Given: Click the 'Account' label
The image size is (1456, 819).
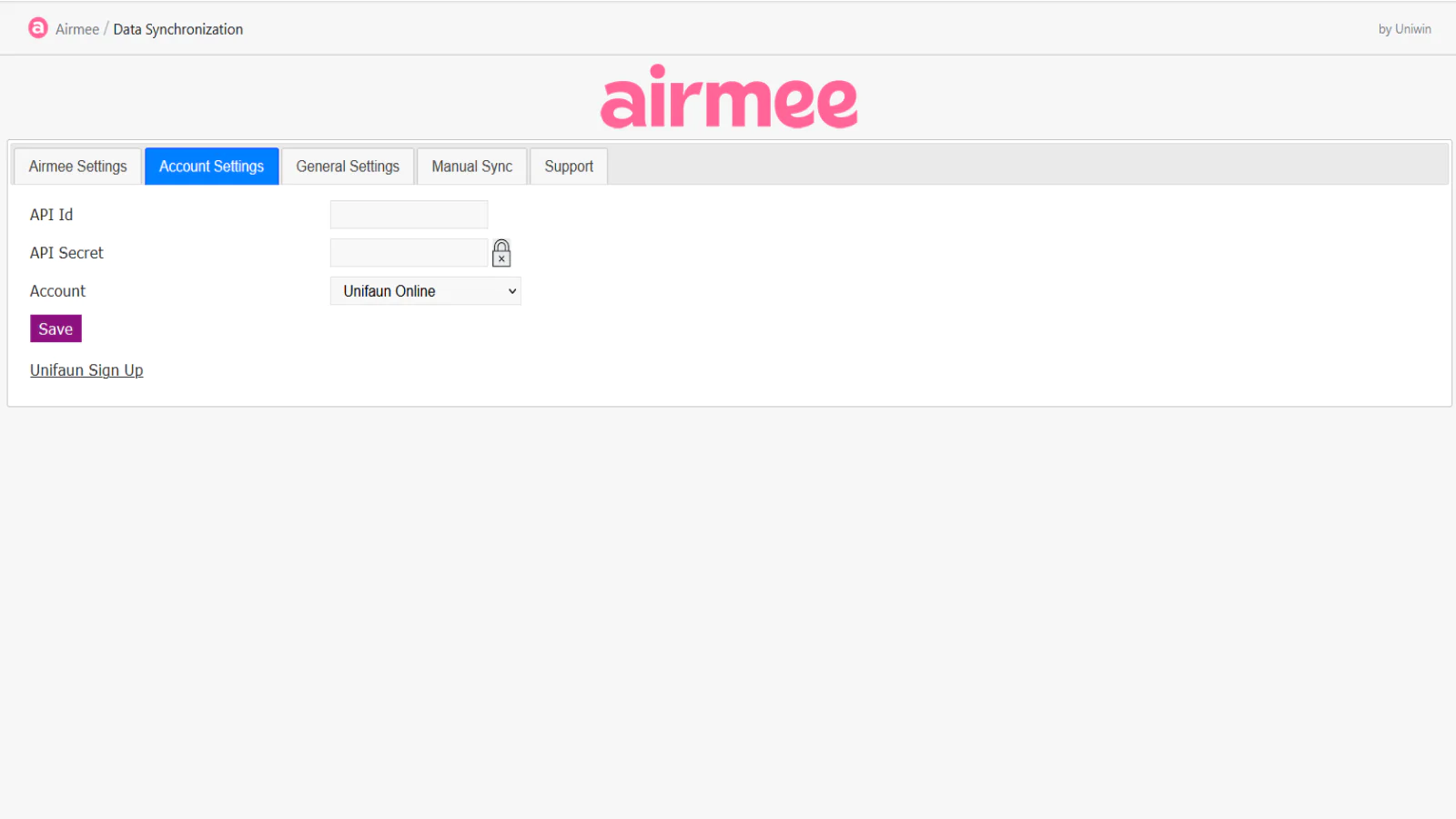Looking at the screenshot, I should coord(57,291).
